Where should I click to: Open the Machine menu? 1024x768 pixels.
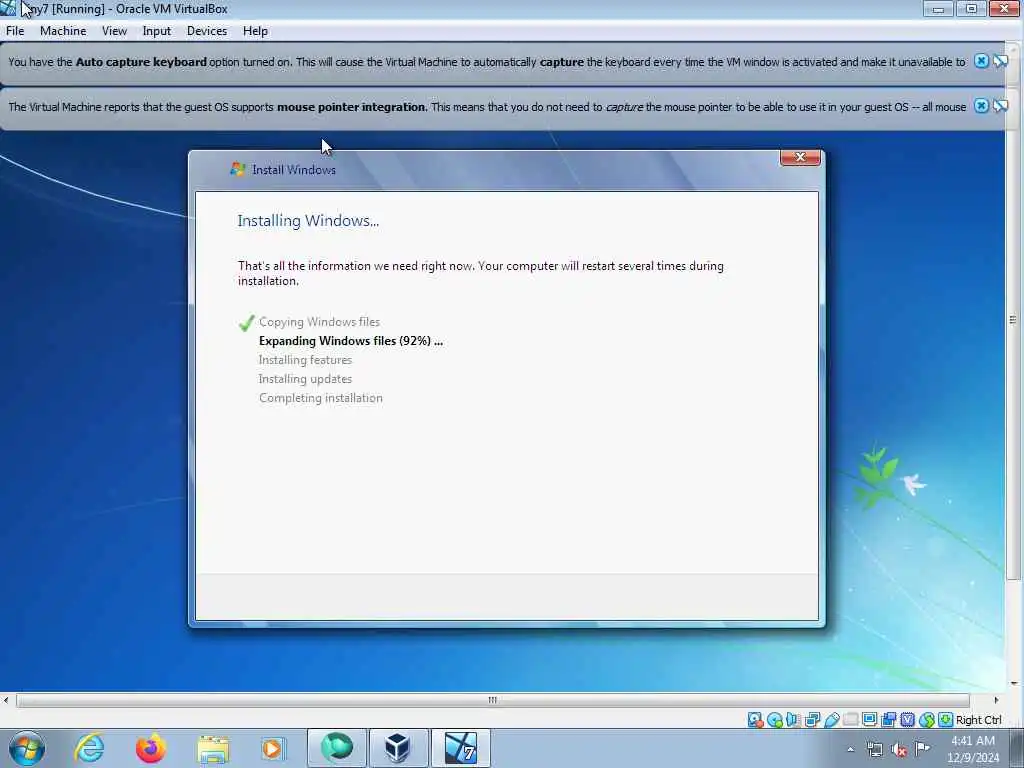pyautogui.click(x=63, y=31)
